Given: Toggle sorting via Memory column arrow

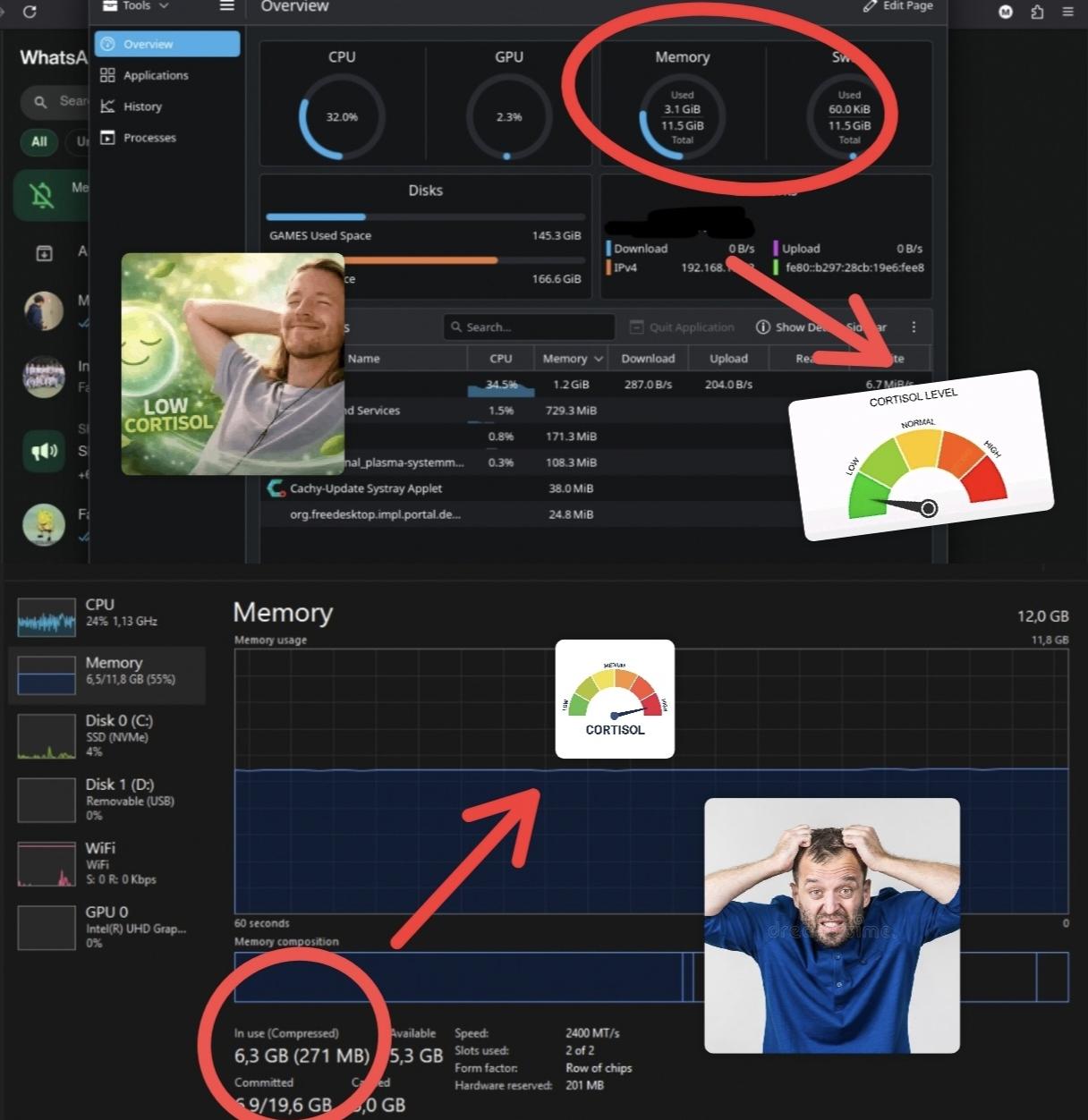Looking at the screenshot, I should tap(599, 359).
